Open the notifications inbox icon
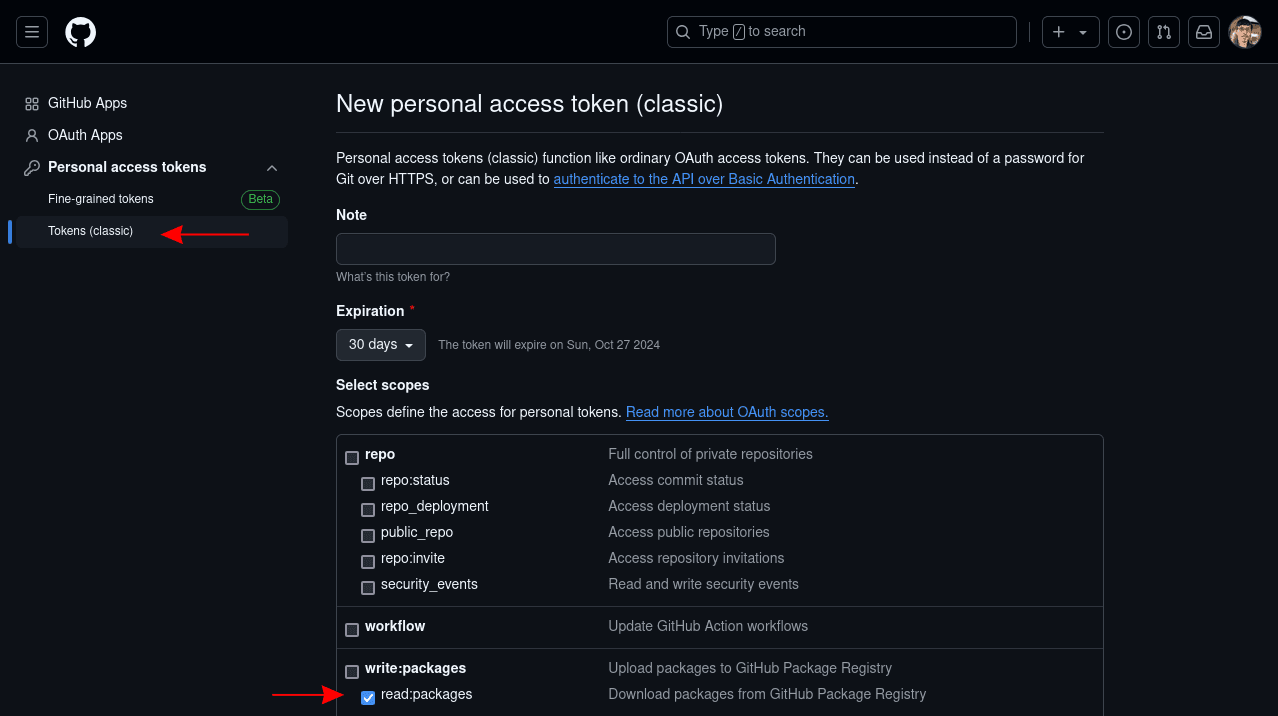 point(1204,32)
